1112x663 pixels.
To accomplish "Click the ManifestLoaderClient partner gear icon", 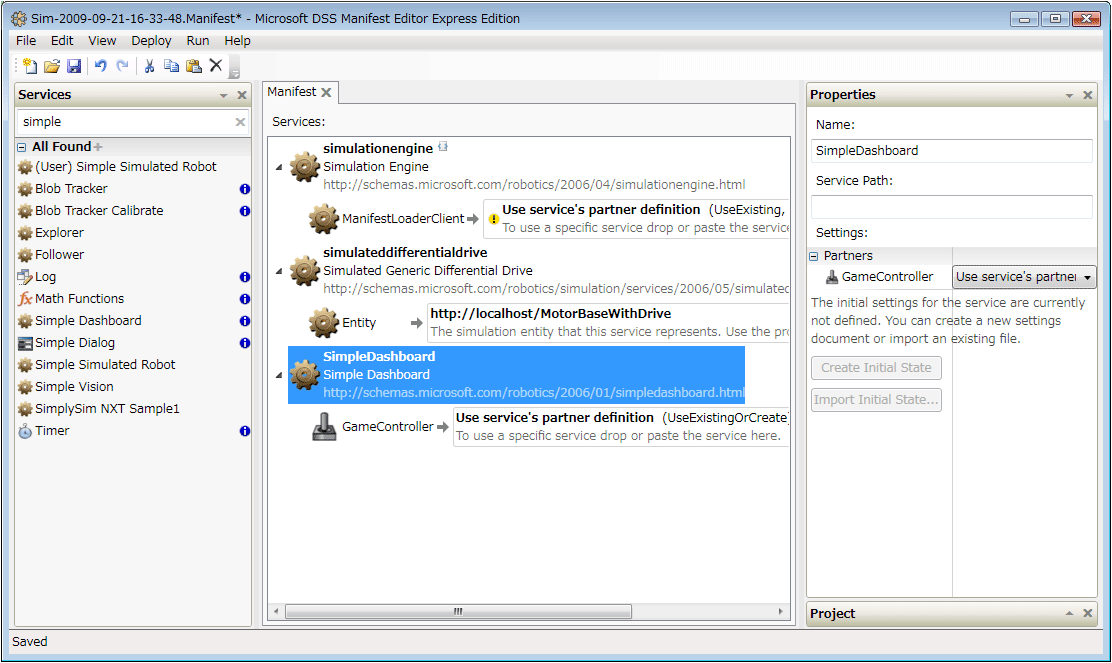I will pyautogui.click(x=323, y=219).
